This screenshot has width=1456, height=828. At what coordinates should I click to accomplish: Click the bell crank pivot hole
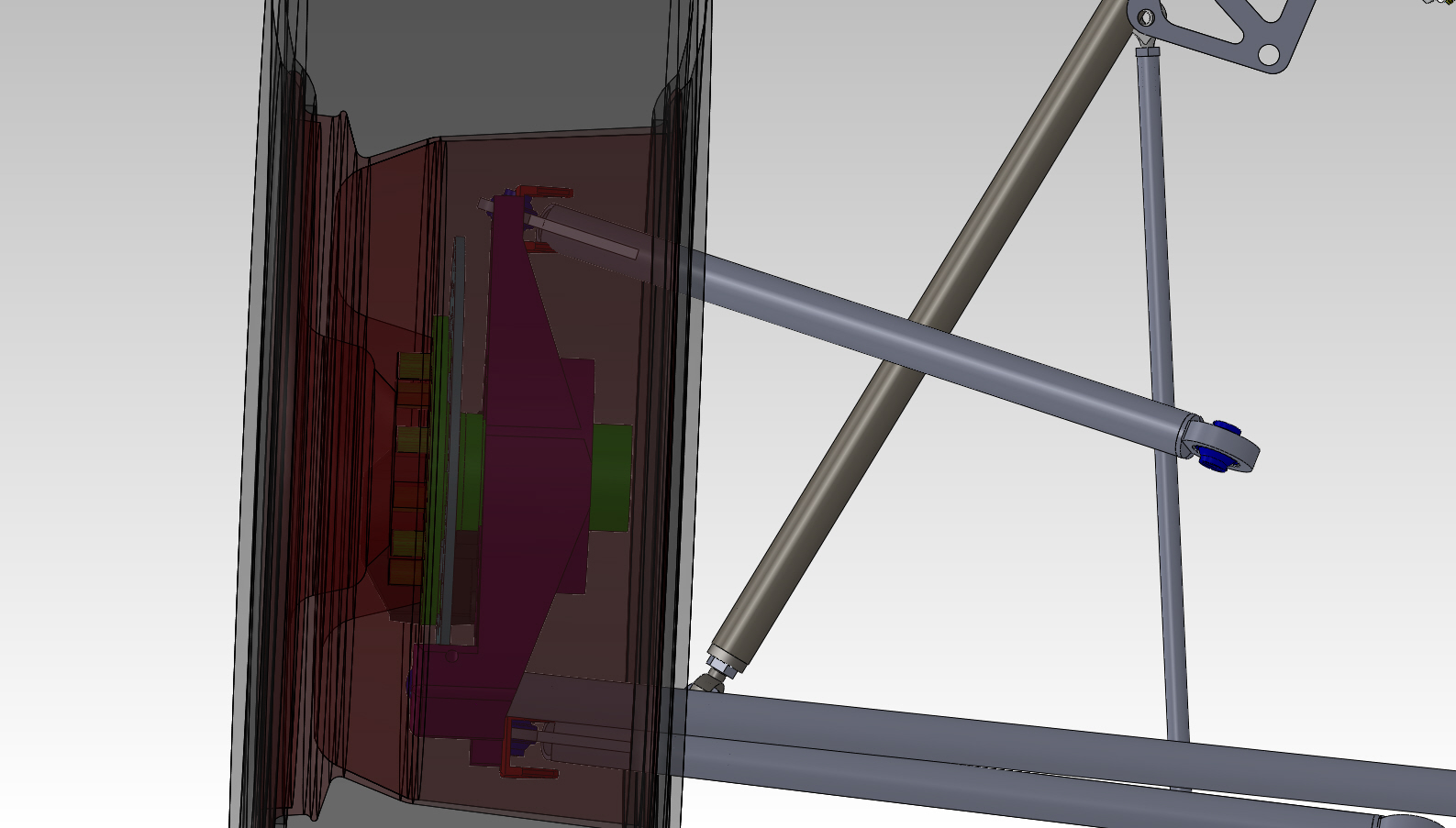click(1146, 17)
